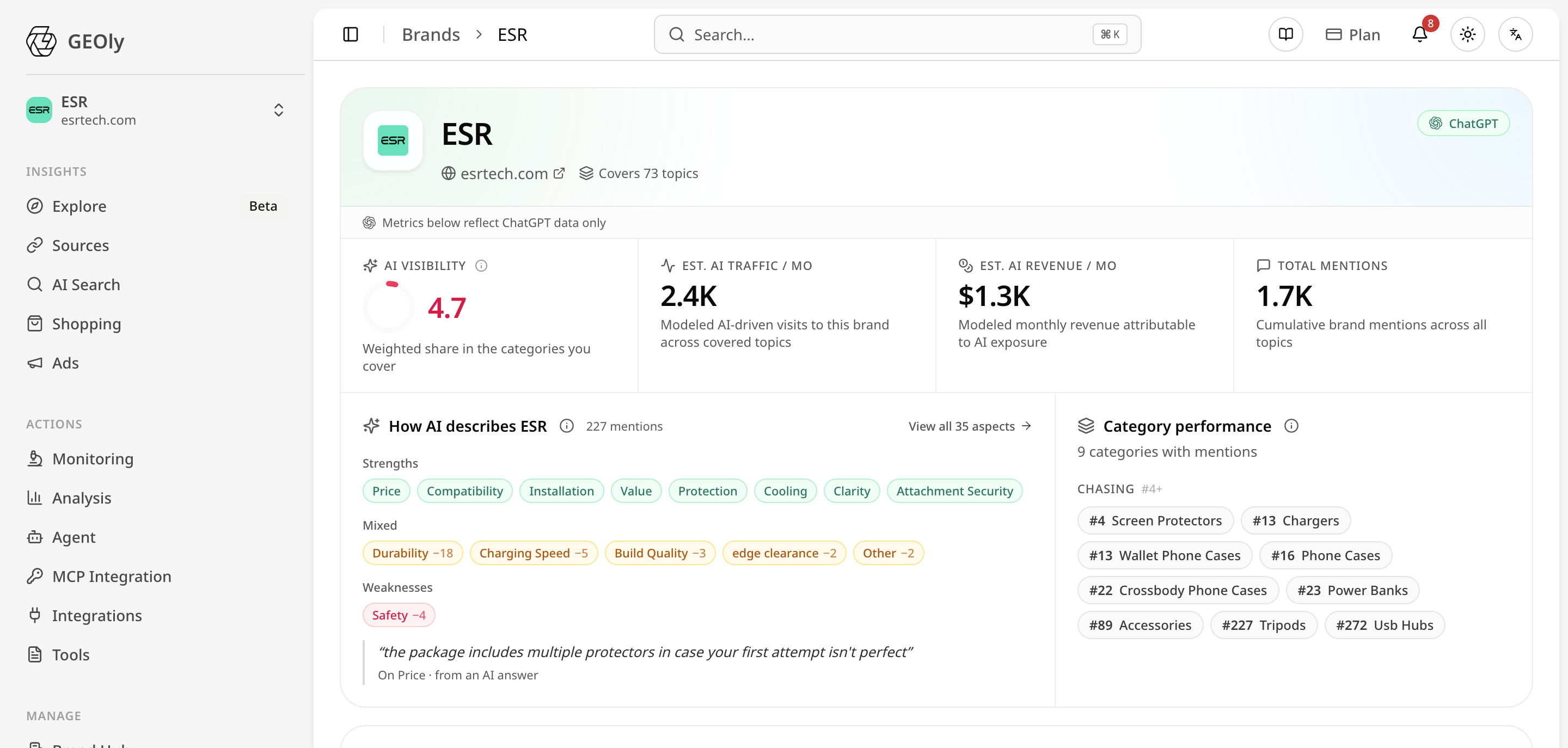Click the Integrations plug icon

[x=35, y=615]
